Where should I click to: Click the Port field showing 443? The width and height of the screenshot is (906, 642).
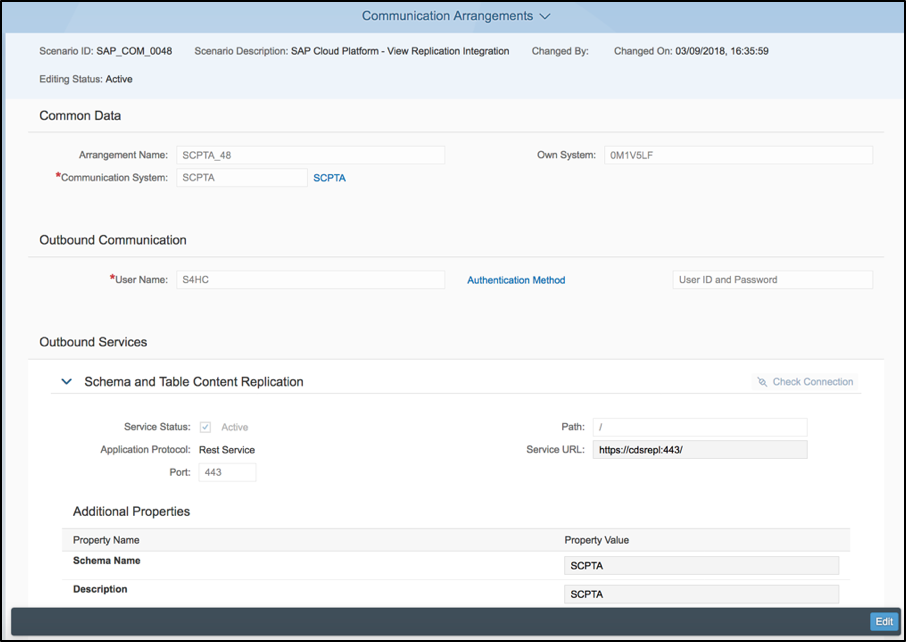click(x=227, y=472)
